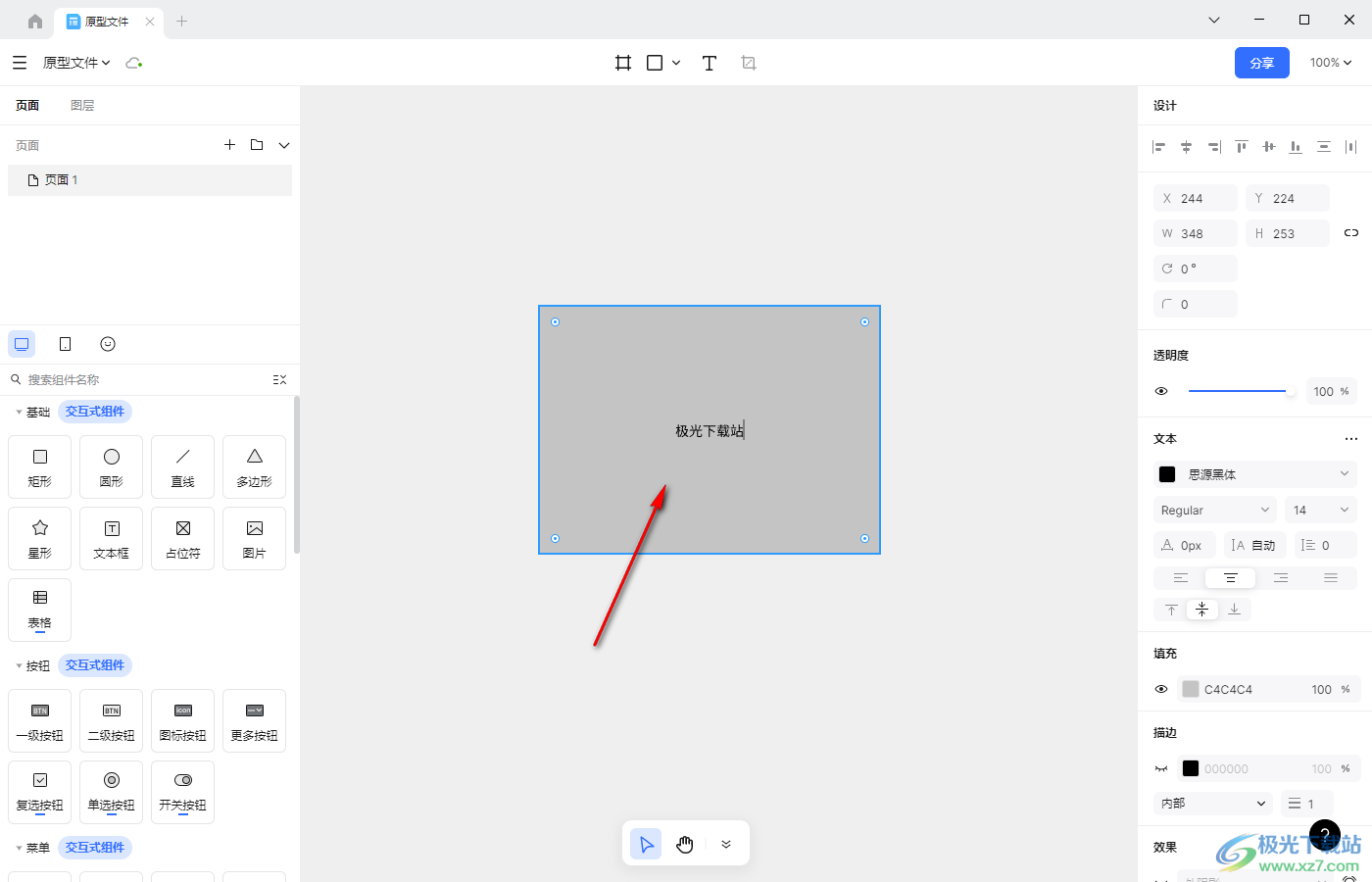Insert a 图片 image component

pos(255,538)
